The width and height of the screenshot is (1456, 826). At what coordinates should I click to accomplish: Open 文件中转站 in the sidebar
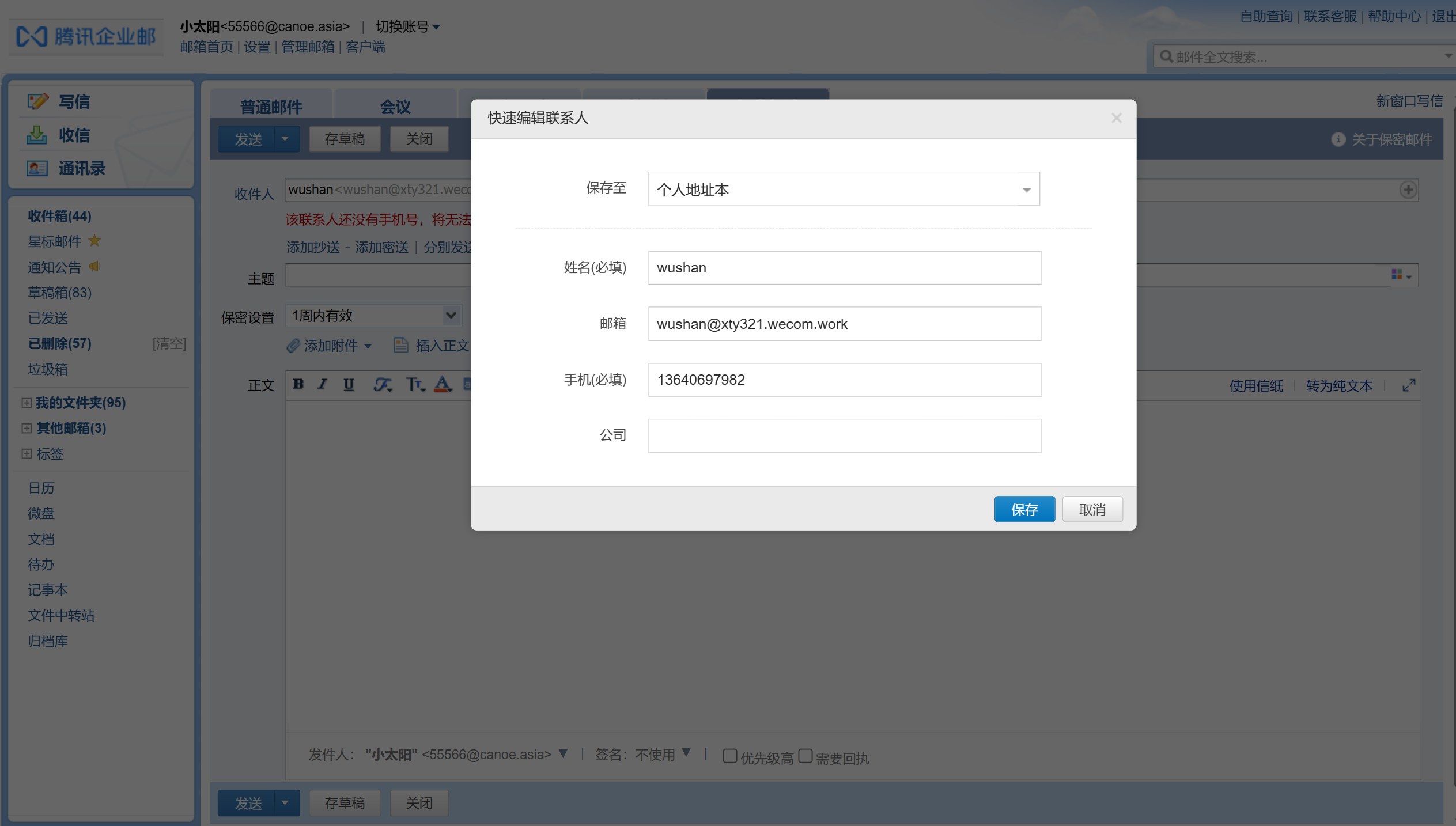tap(61, 615)
